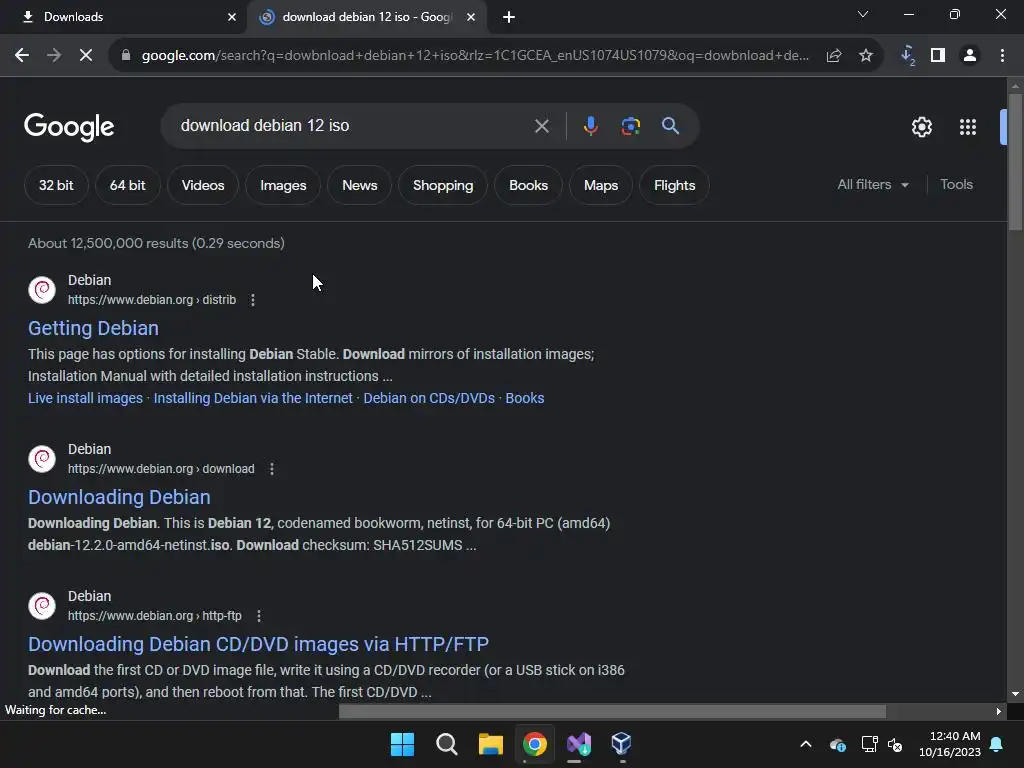Filter results by 32 bit
Viewport: 1024px width, 768px height.
pos(56,185)
